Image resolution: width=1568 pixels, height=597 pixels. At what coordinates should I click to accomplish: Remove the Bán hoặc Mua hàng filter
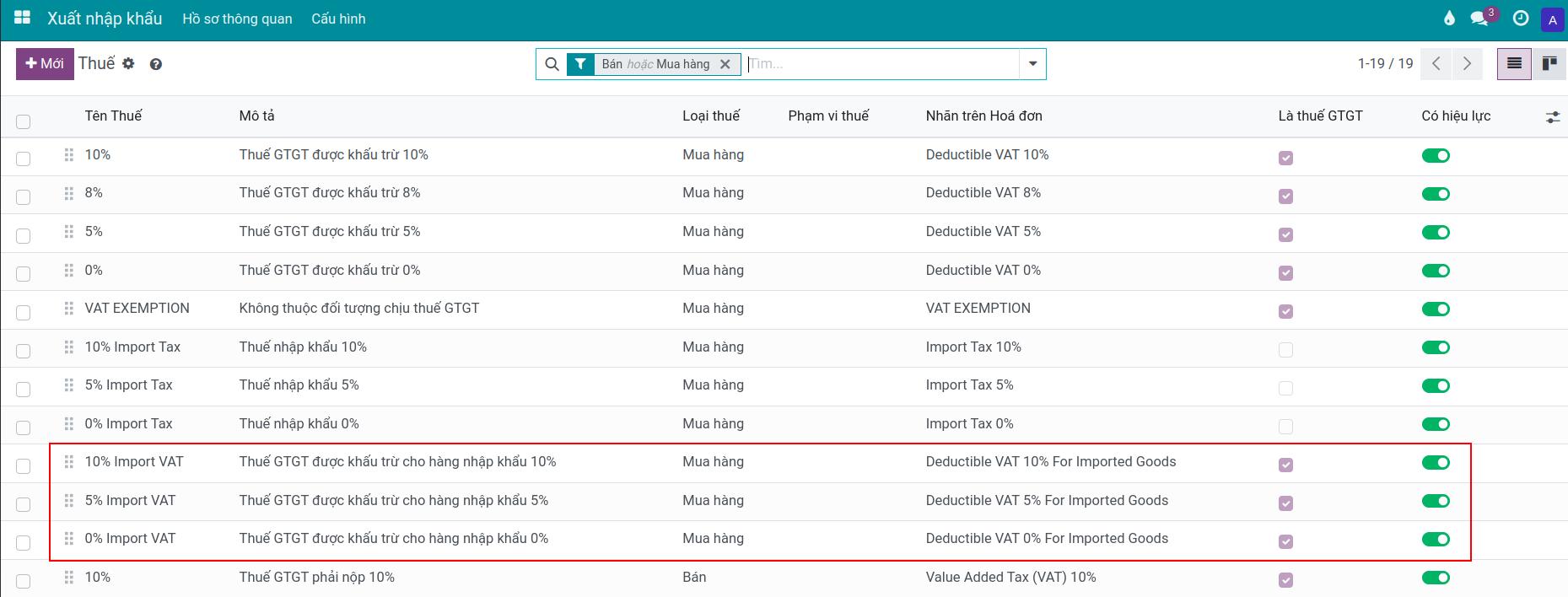coord(725,64)
